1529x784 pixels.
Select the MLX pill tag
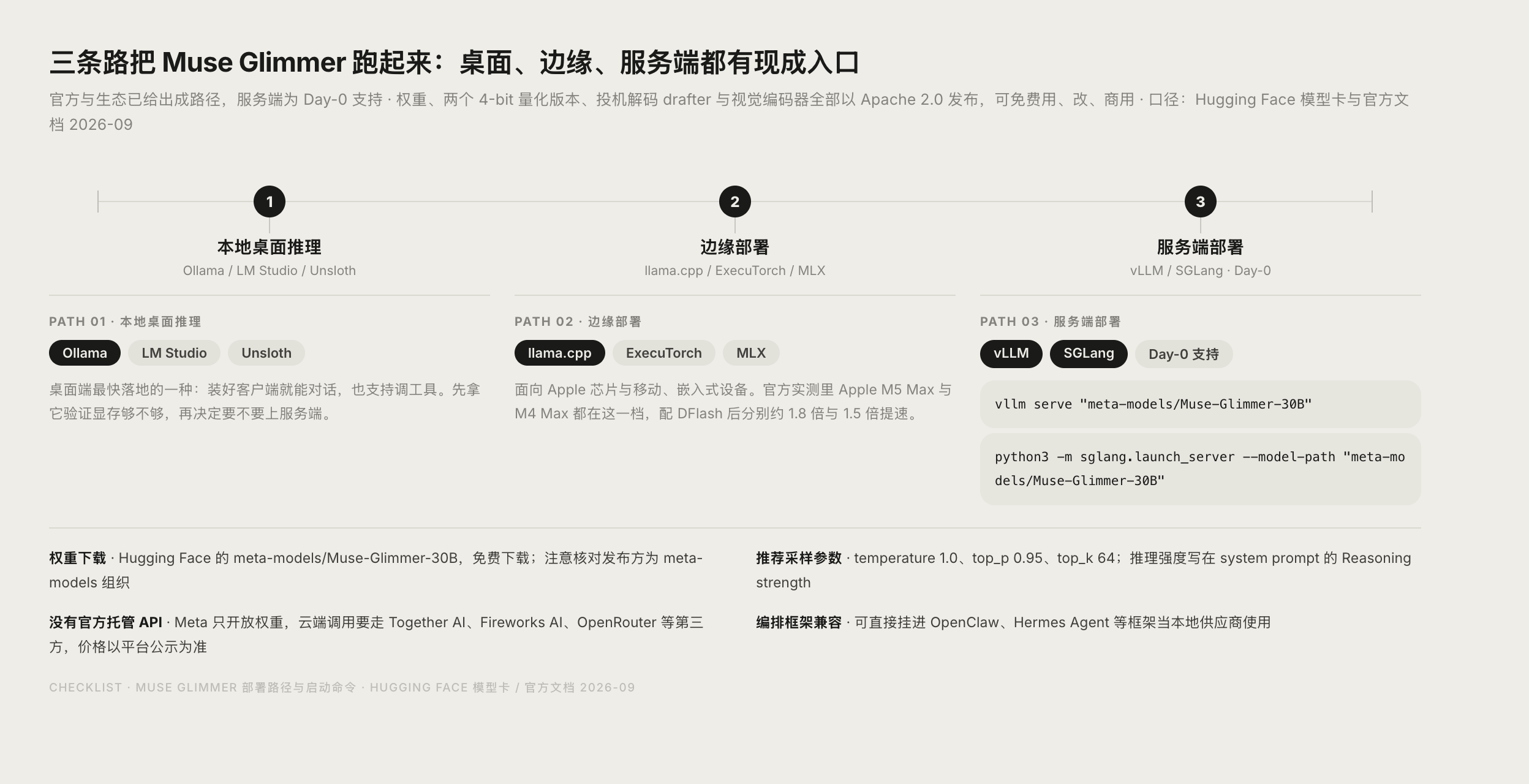pyautogui.click(x=751, y=353)
